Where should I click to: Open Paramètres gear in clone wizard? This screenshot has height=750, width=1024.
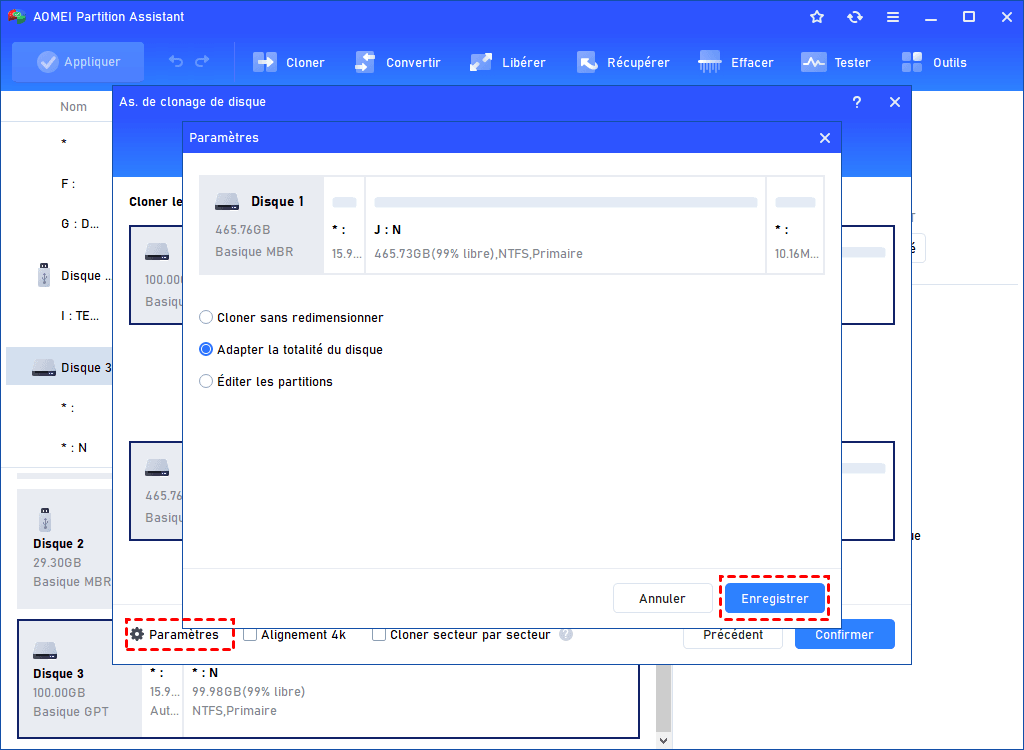(174, 634)
